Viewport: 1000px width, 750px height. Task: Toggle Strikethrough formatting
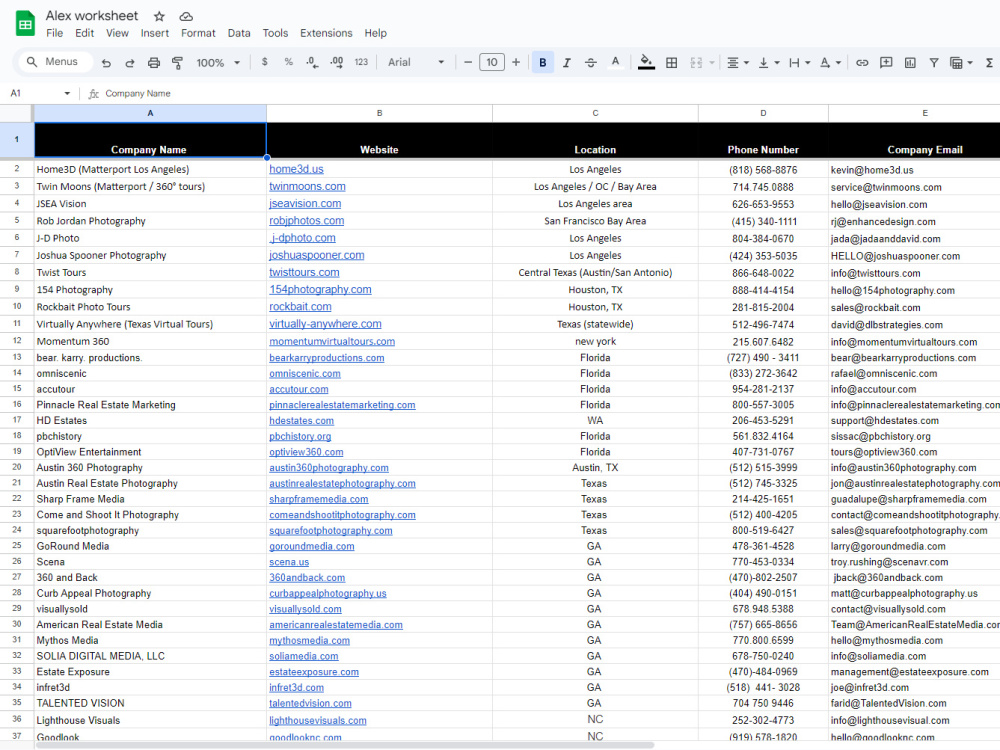click(x=591, y=62)
